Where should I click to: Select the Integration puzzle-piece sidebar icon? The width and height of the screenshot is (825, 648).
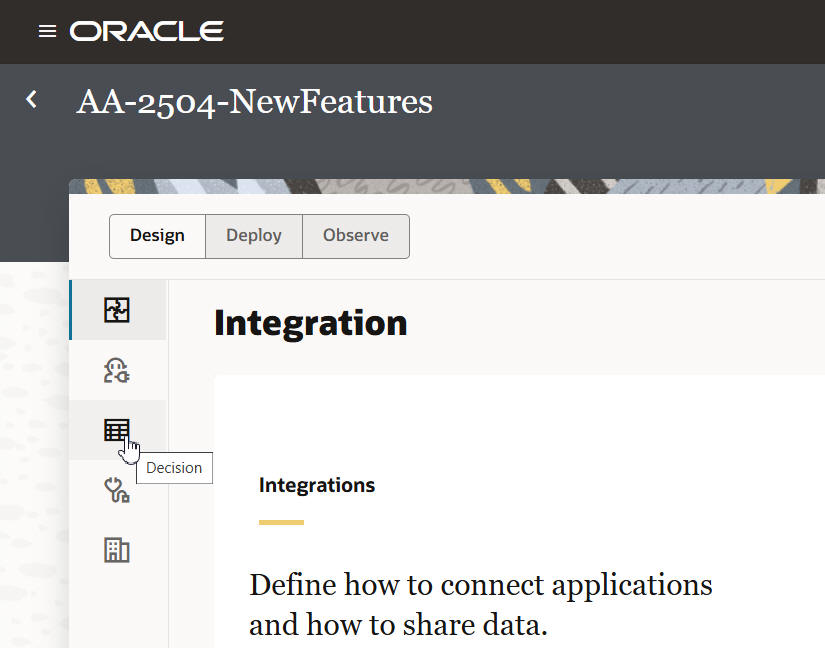[x=117, y=311]
